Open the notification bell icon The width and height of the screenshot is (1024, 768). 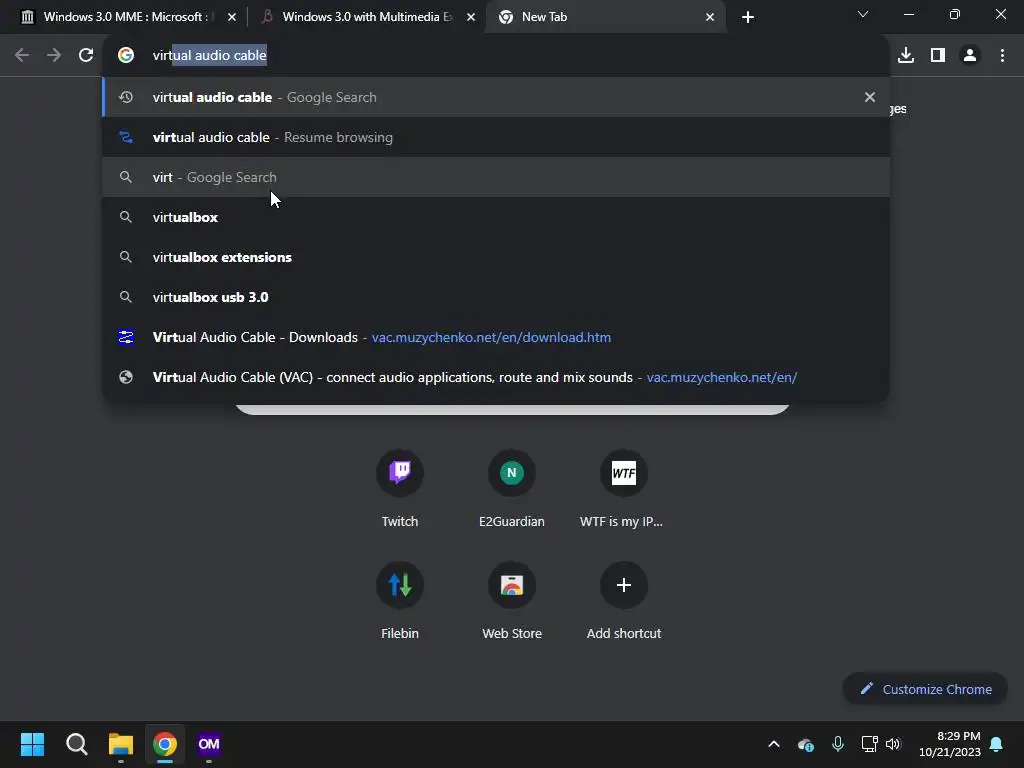pyautogui.click(x=997, y=744)
